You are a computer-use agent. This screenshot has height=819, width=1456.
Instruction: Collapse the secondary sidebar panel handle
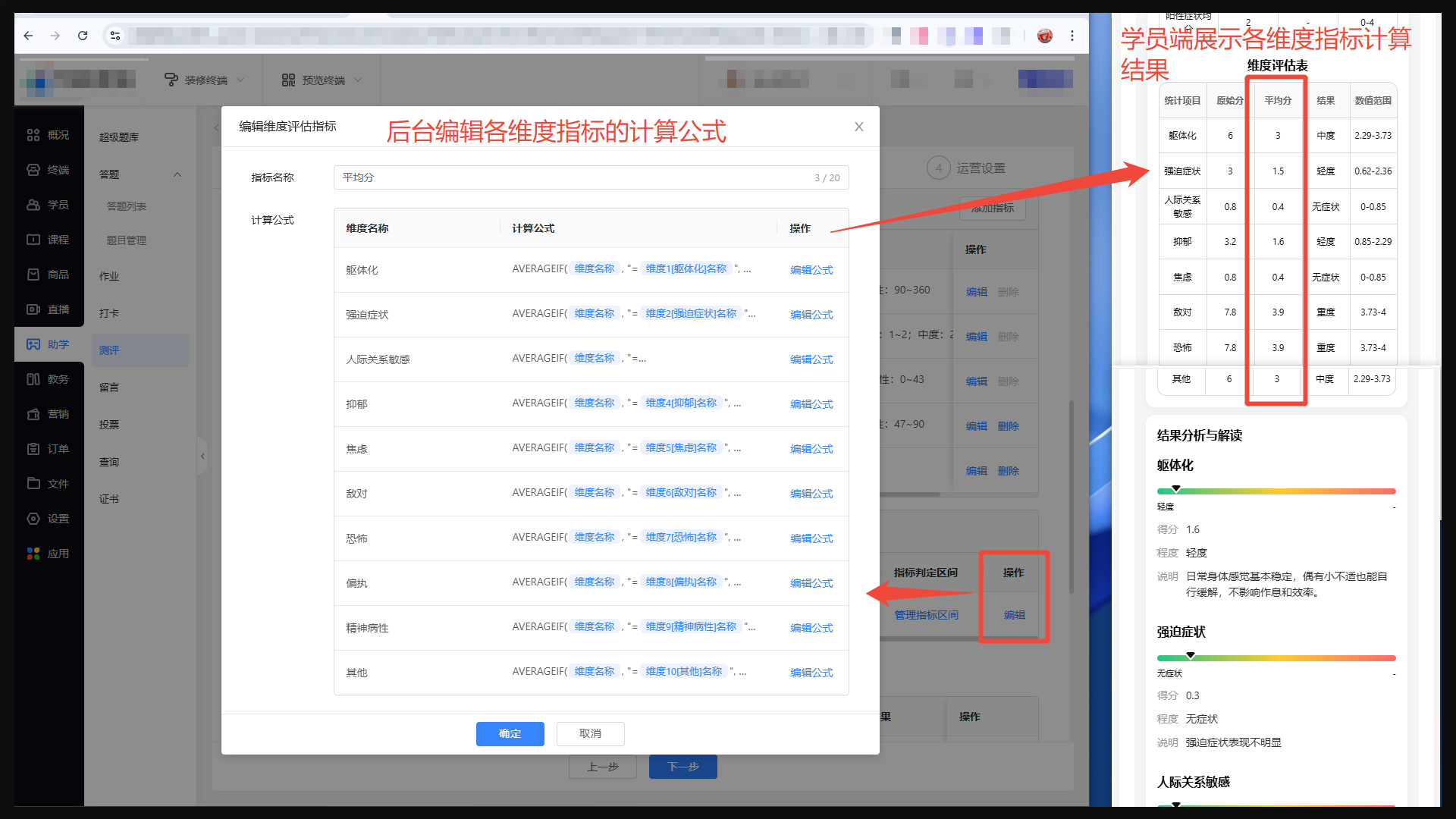(202, 457)
